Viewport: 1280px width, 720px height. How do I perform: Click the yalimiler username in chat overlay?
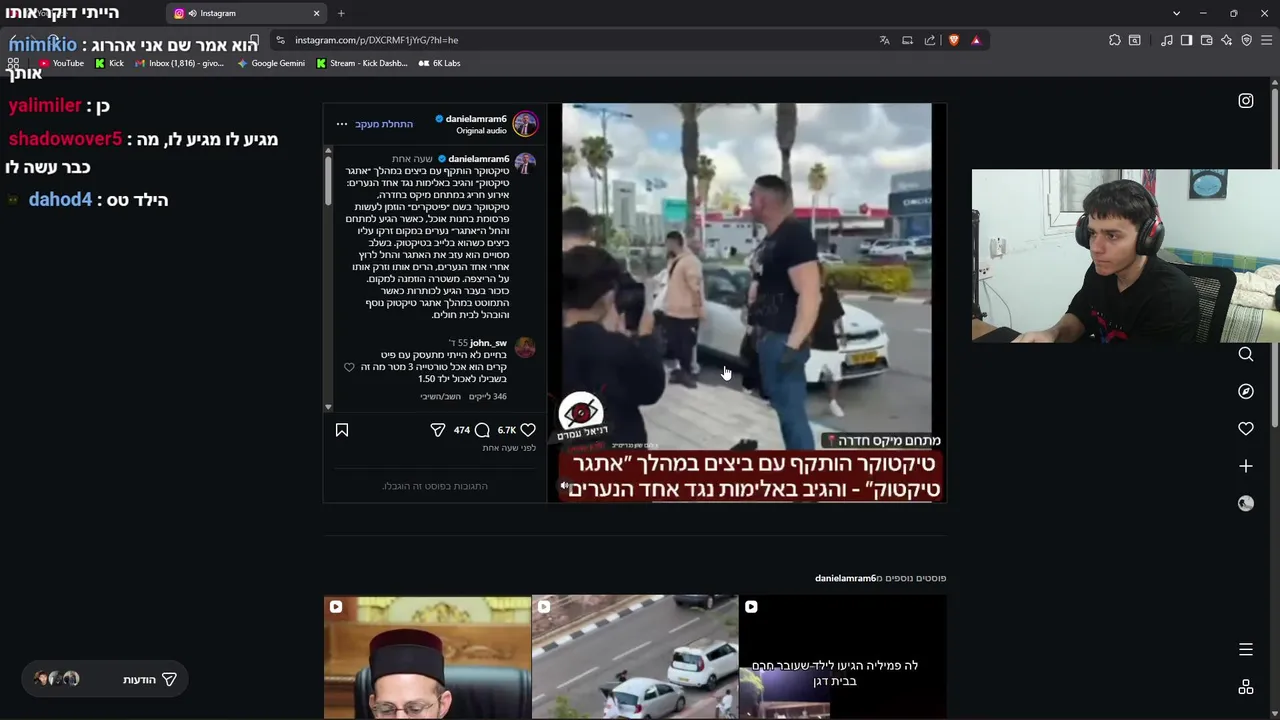coord(45,105)
